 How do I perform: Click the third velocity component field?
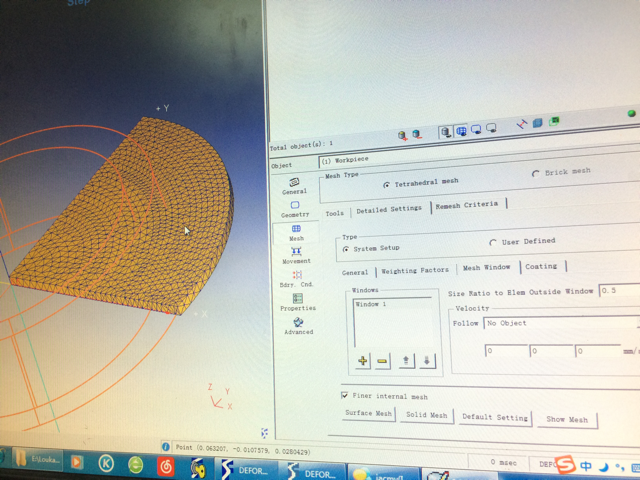tap(598, 351)
